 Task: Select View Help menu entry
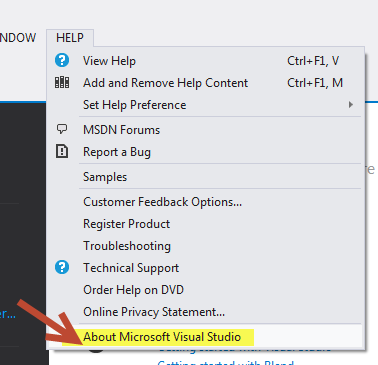click(206, 61)
